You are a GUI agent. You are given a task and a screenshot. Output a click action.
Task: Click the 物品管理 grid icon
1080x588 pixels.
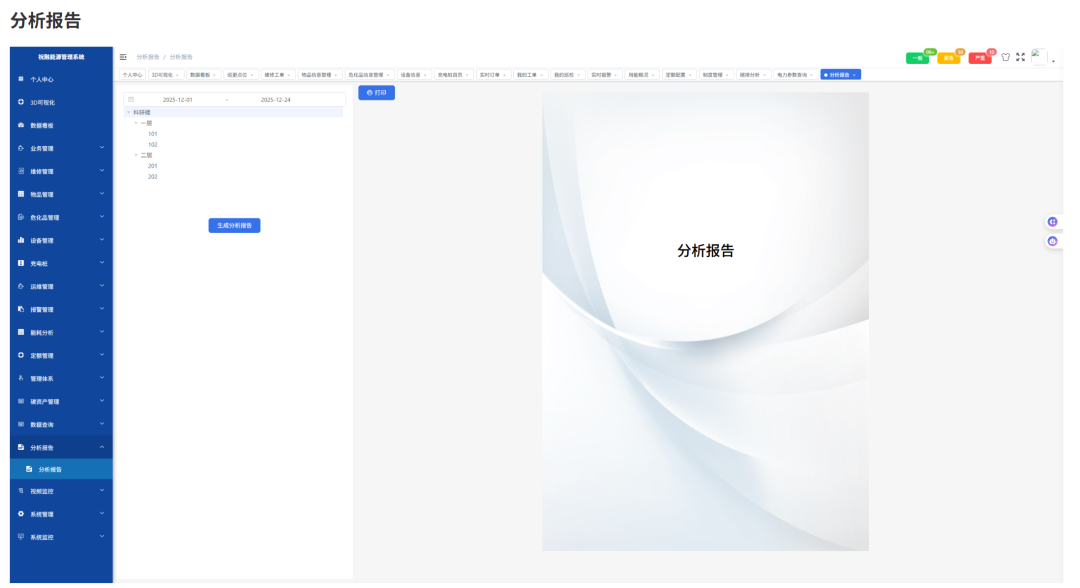point(21,195)
